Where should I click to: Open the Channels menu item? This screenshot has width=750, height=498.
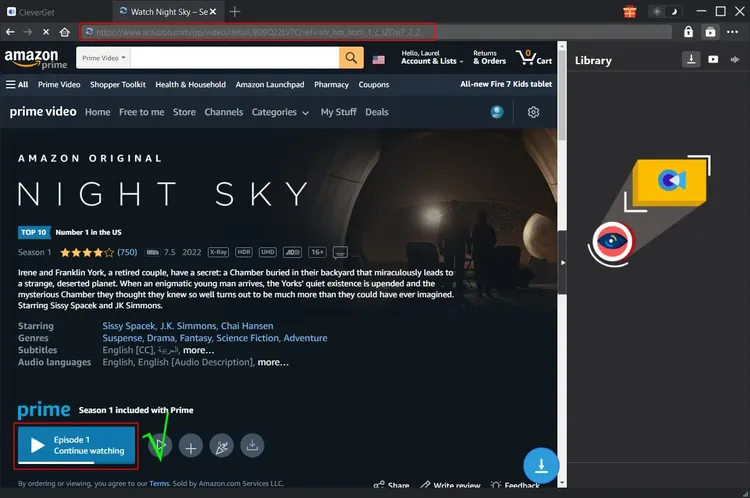pyautogui.click(x=223, y=112)
